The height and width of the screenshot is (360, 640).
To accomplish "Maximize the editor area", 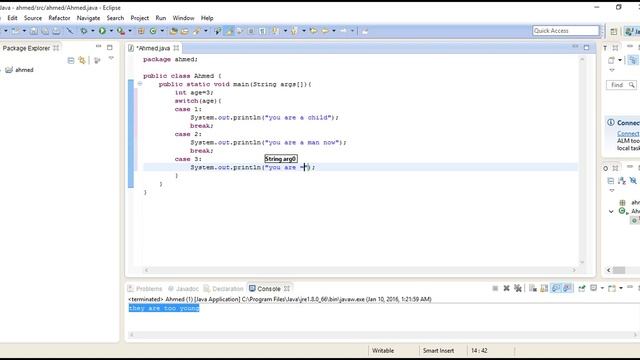I will [587, 47].
